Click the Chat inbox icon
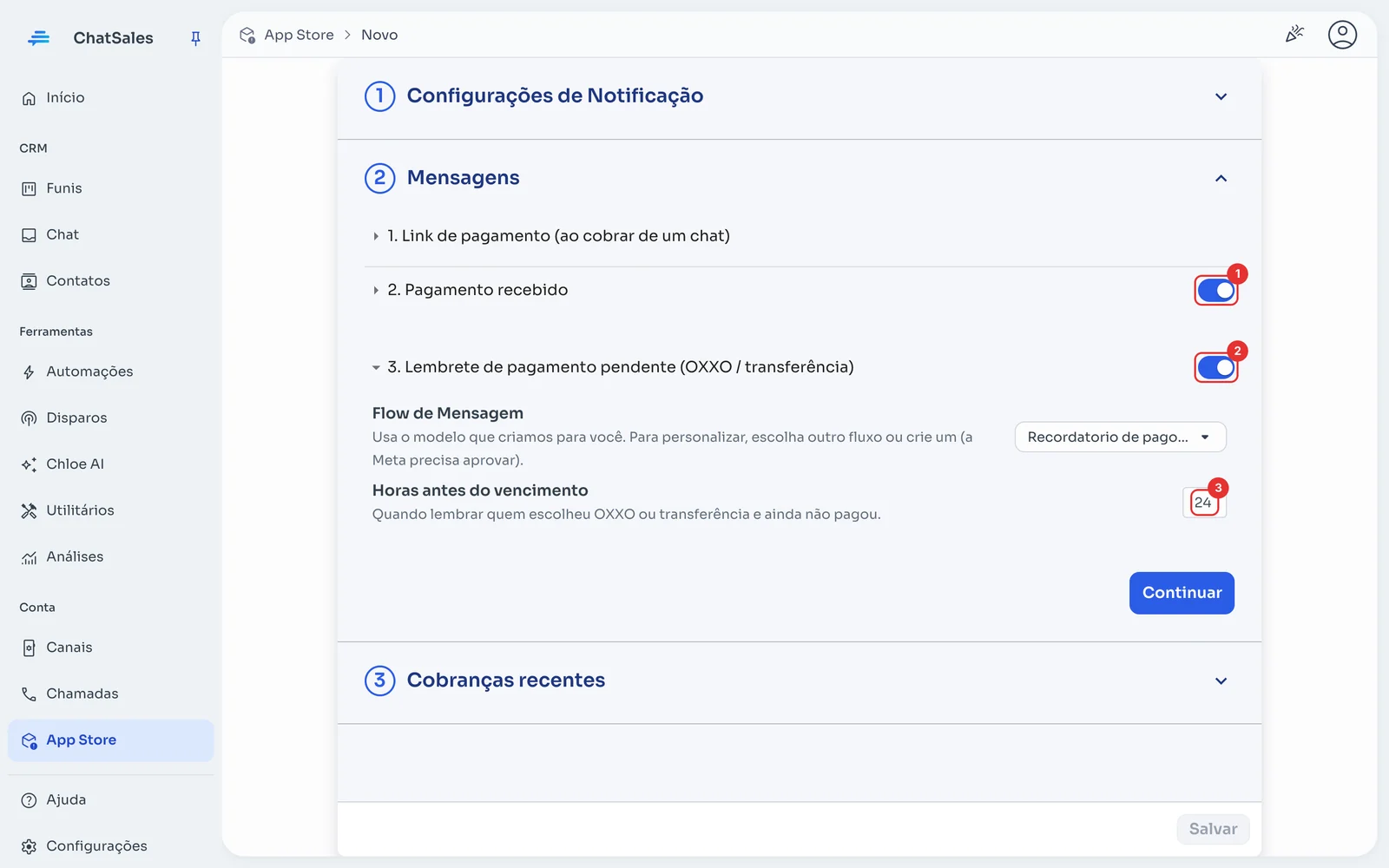Screen dimensions: 1389x868 [x=29, y=235]
